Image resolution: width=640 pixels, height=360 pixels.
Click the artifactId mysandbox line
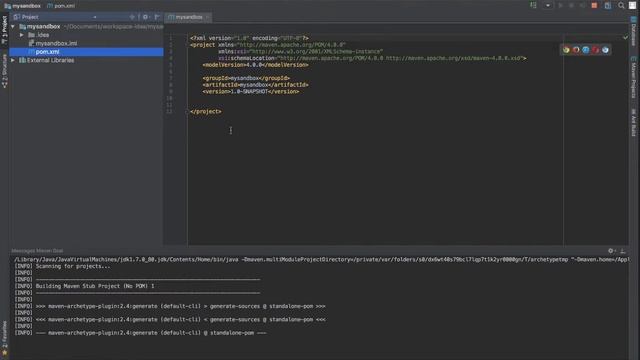click(256, 85)
